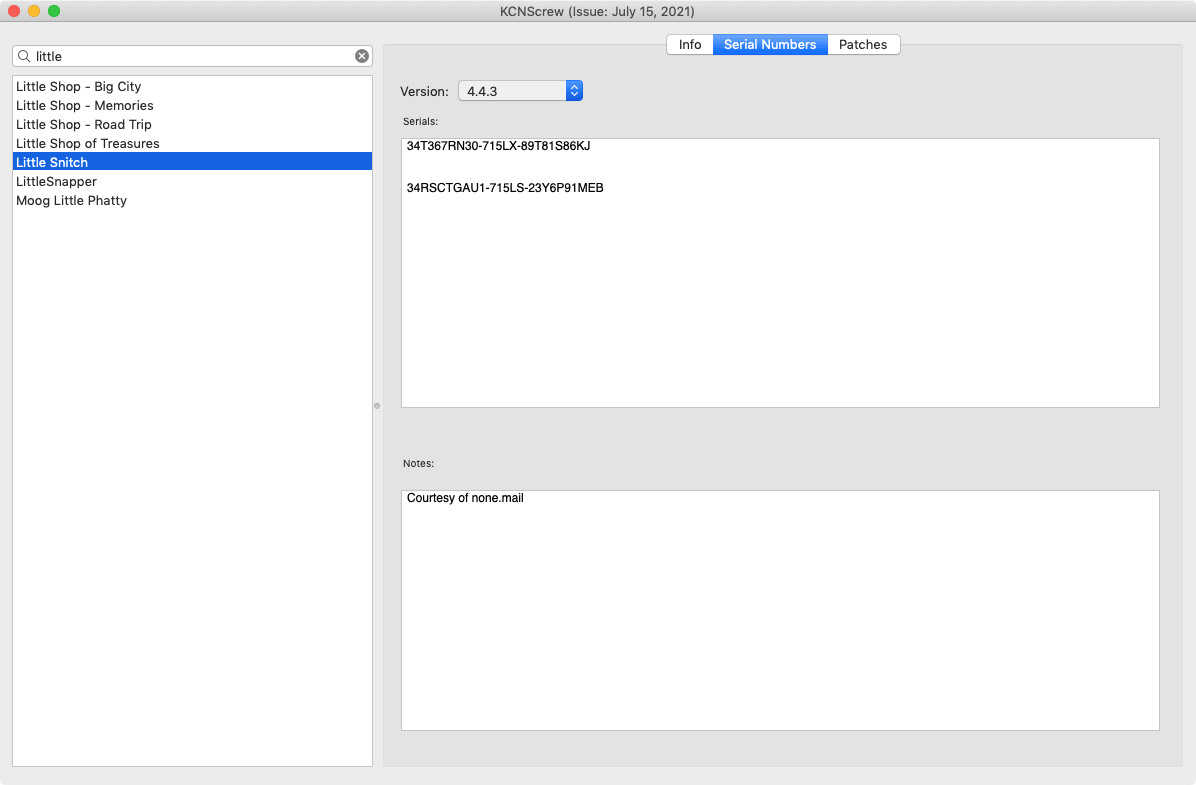Choose the "Little Shop - Memories" entry
This screenshot has width=1196, height=785.
[85, 106]
